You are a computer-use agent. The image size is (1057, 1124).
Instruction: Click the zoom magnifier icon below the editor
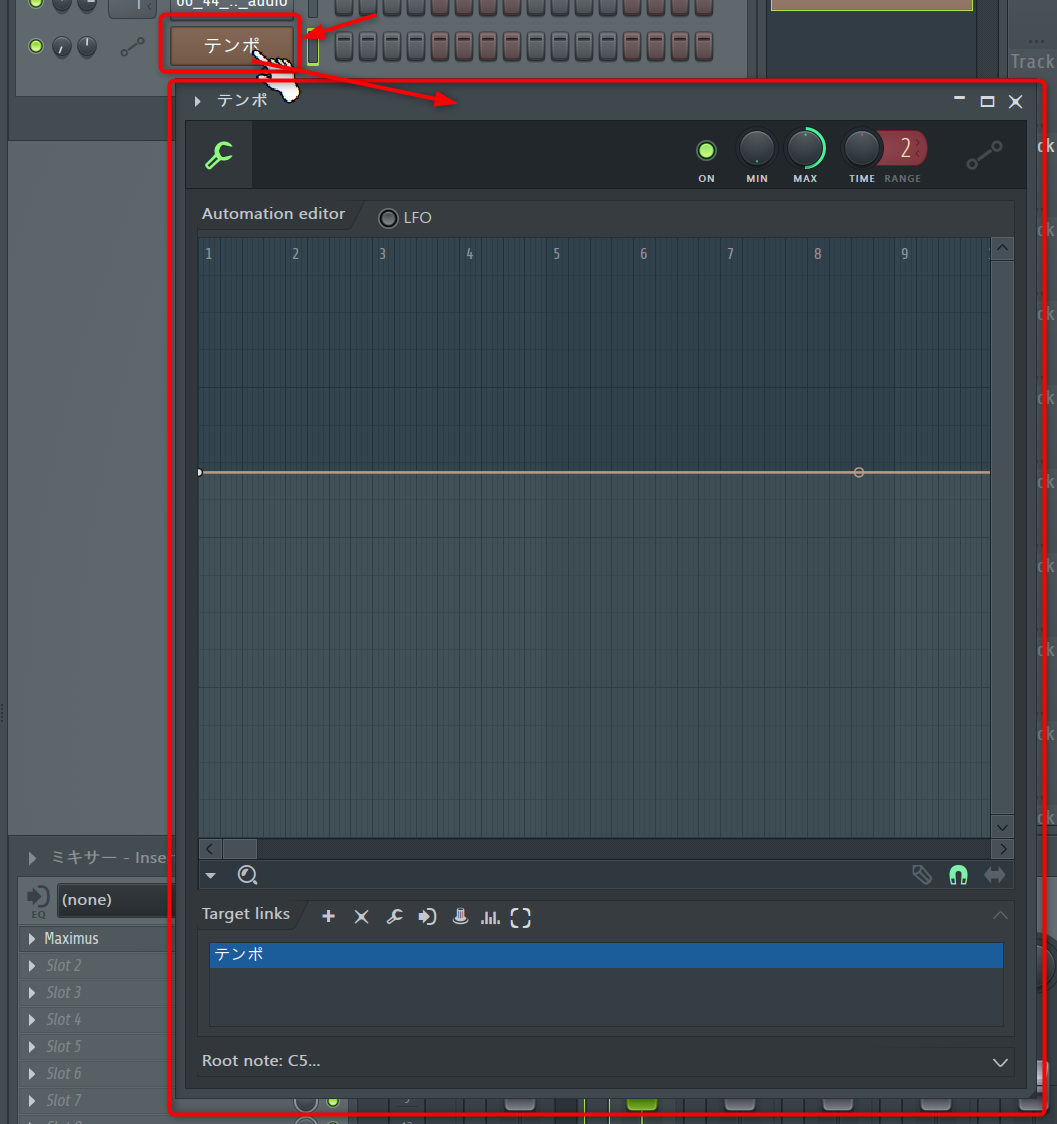(x=247, y=876)
